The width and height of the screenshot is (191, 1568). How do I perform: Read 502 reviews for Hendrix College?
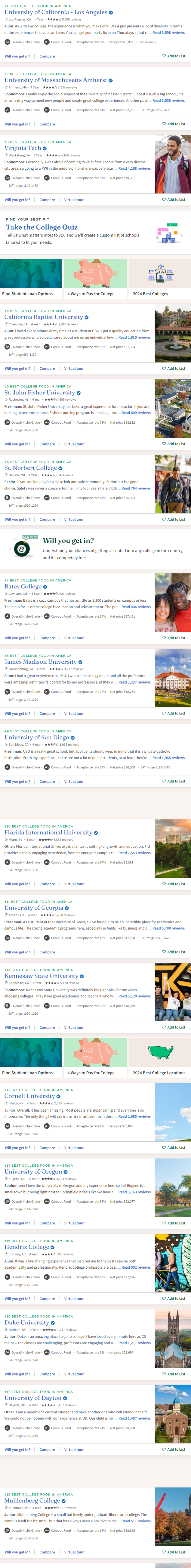(x=136, y=1267)
